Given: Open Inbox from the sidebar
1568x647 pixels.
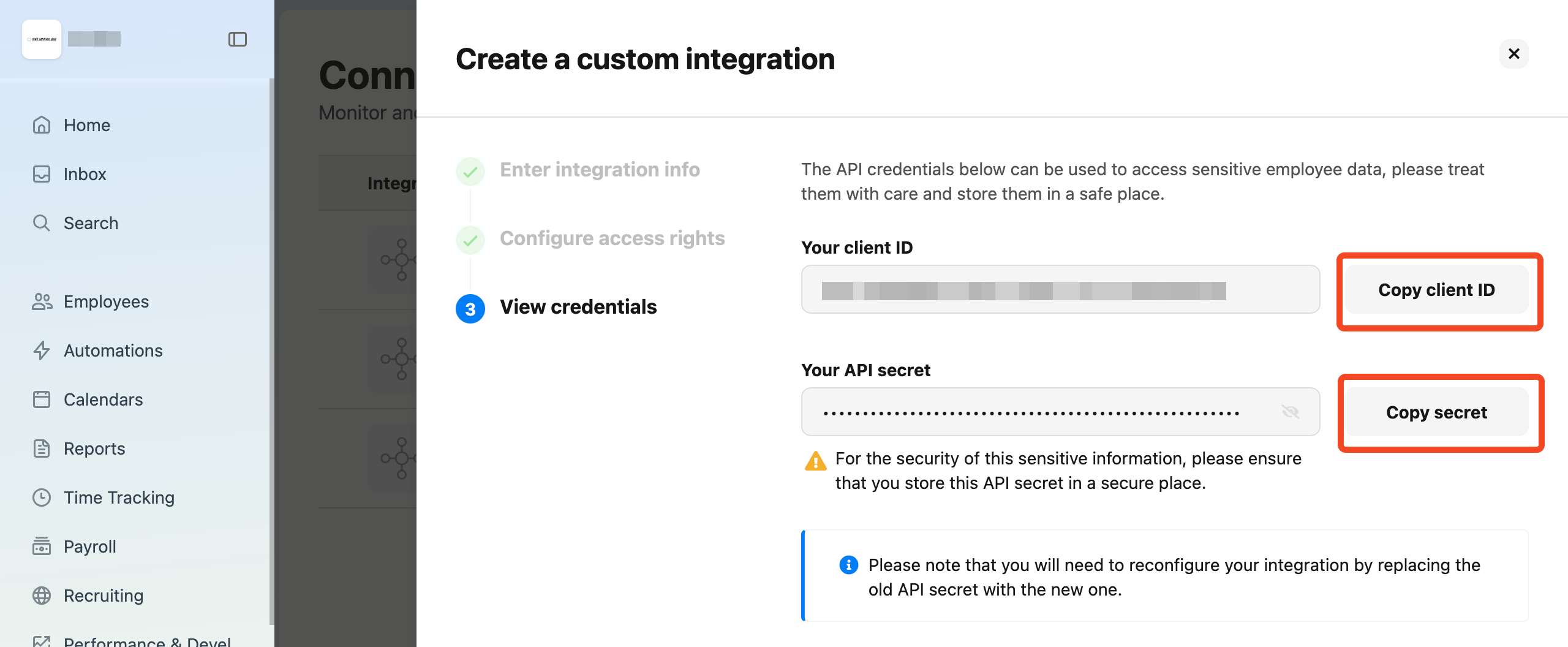Looking at the screenshot, I should (x=85, y=174).
